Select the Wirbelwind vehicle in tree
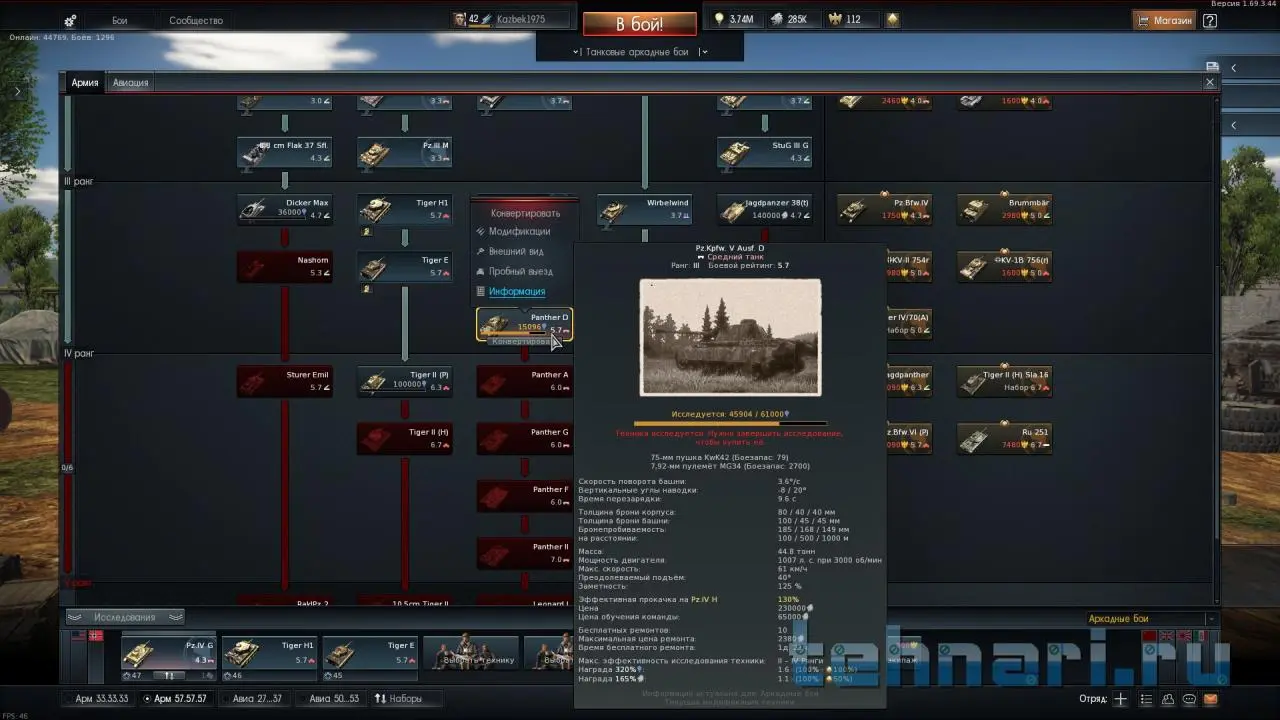 [x=644, y=210]
